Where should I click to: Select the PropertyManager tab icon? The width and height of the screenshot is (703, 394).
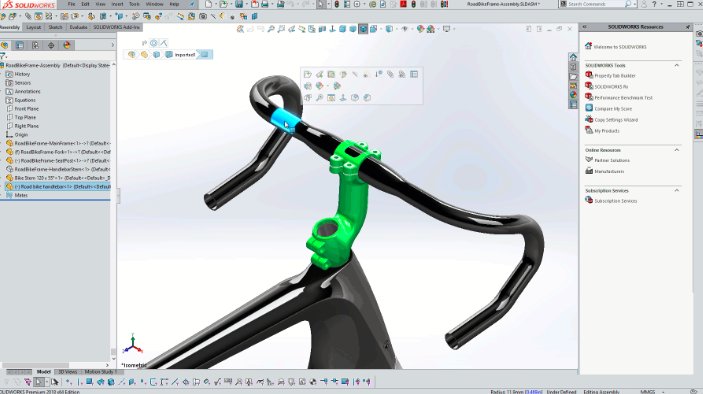(20, 45)
